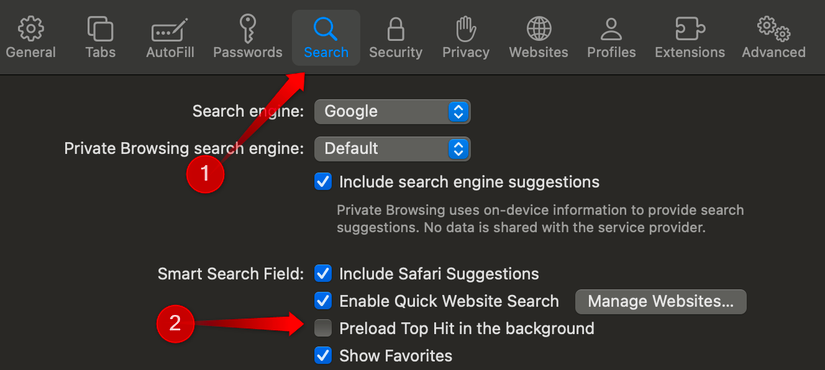Expand Private Browsing search engine dropdown
The width and height of the screenshot is (825, 370).
click(x=392, y=149)
